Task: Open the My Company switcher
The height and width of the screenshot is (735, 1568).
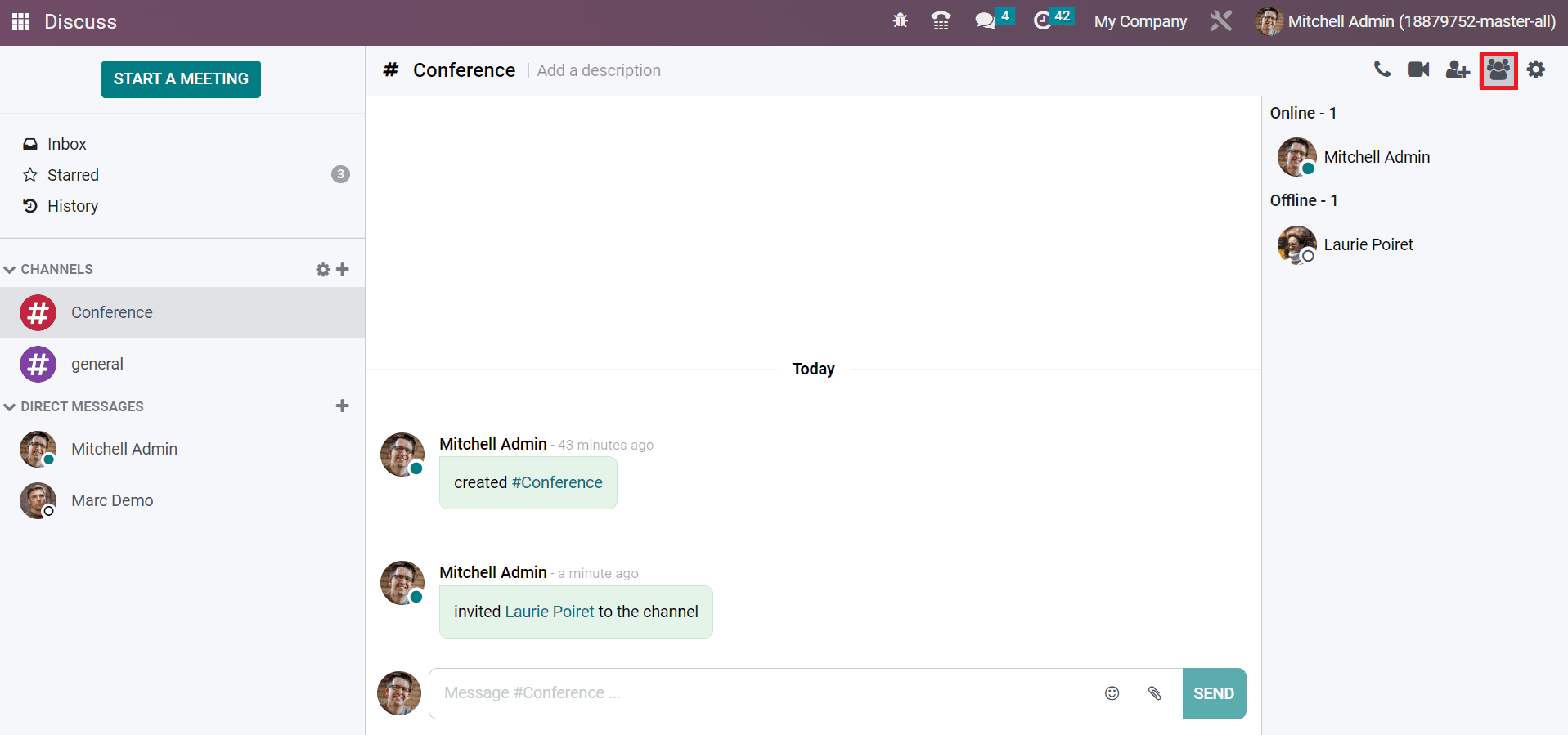Action: pyautogui.click(x=1140, y=21)
